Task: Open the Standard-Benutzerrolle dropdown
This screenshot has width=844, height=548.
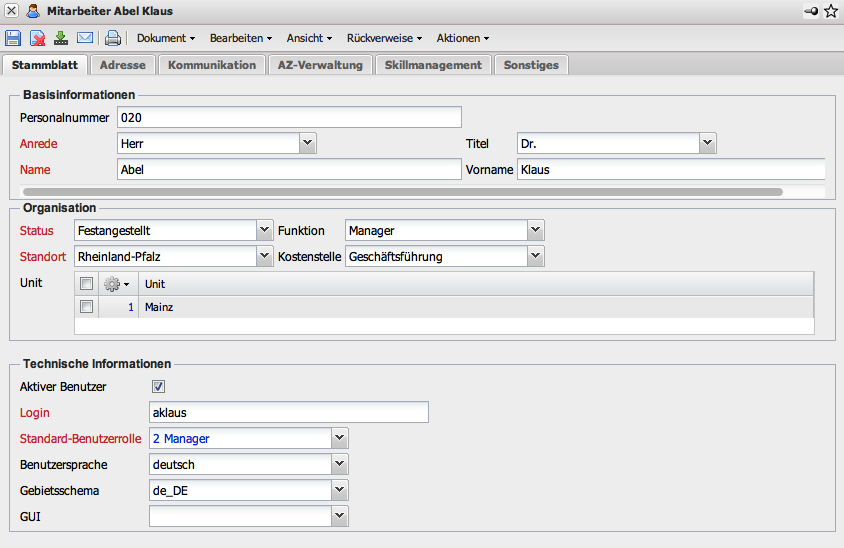Action: [x=340, y=438]
